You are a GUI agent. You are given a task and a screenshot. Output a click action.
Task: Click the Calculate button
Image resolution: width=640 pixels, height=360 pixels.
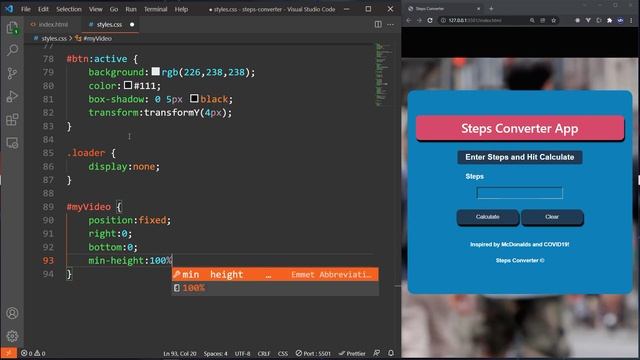click(488, 217)
